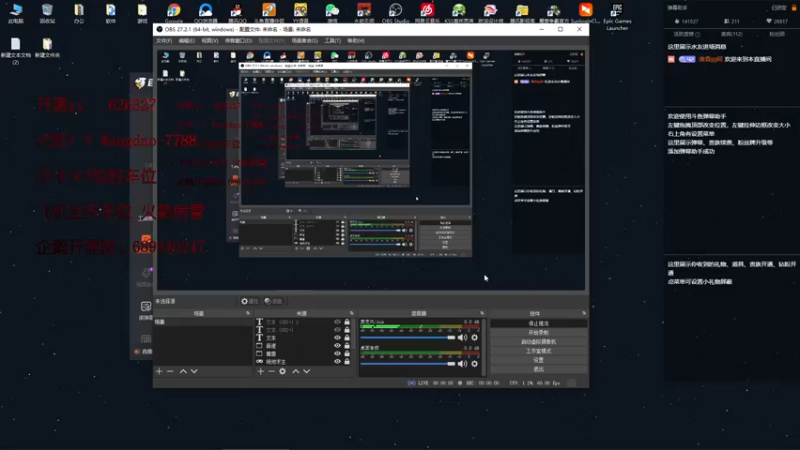Viewport: 800px width, 450px height.
Task: Toggle lock on 绝地求生 source
Action: click(347, 362)
